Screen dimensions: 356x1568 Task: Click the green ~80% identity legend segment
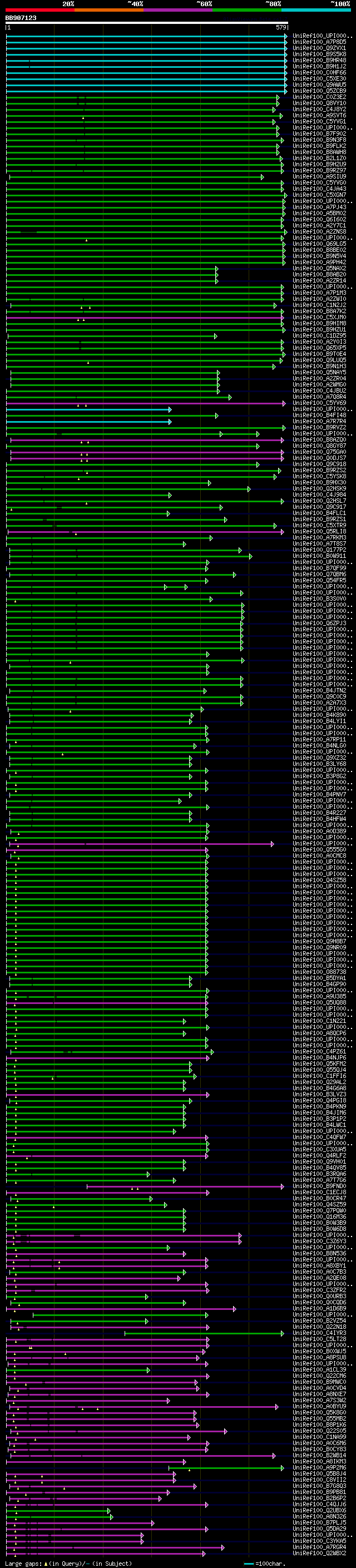[x=247, y=10]
